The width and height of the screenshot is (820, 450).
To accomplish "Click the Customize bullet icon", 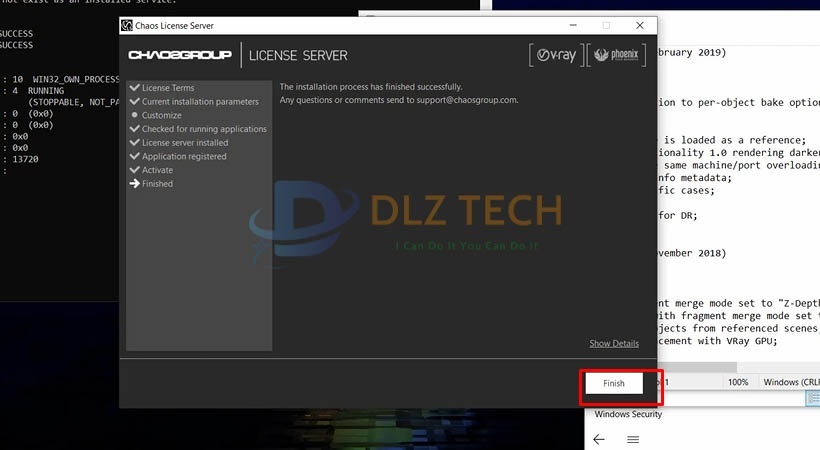I will coord(134,115).
